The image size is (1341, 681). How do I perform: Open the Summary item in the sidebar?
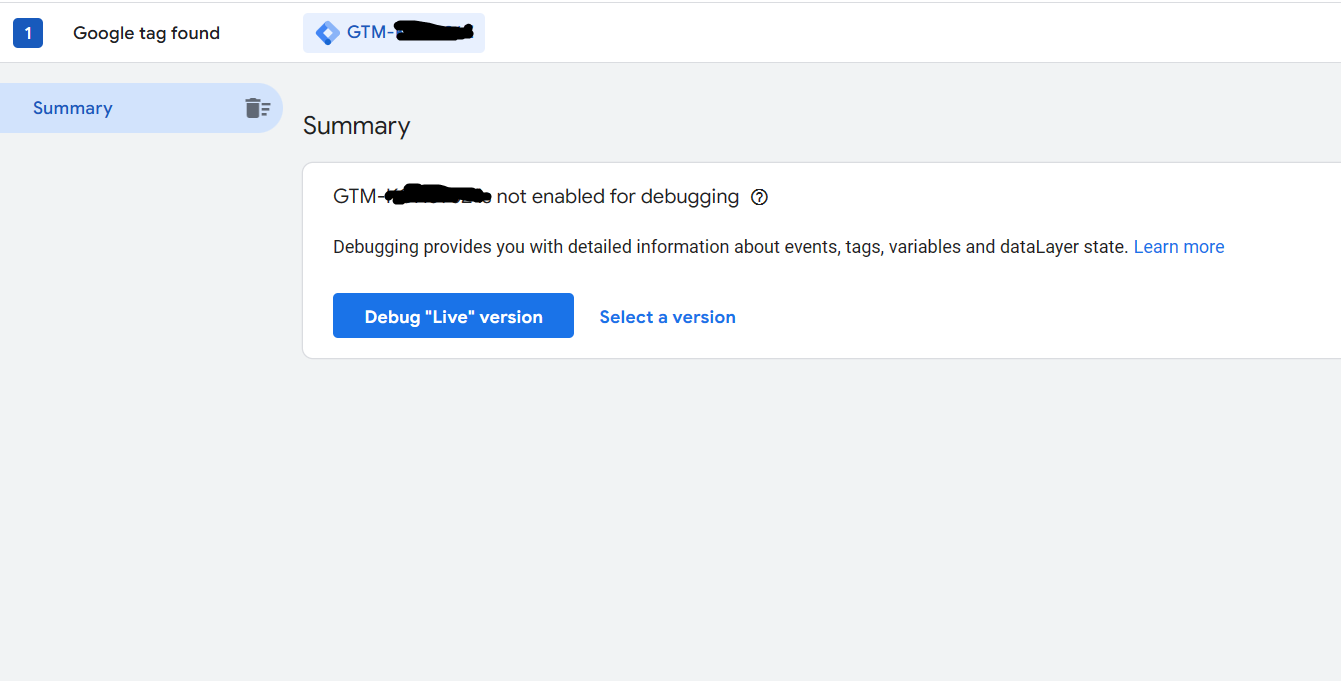click(x=141, y=108)
